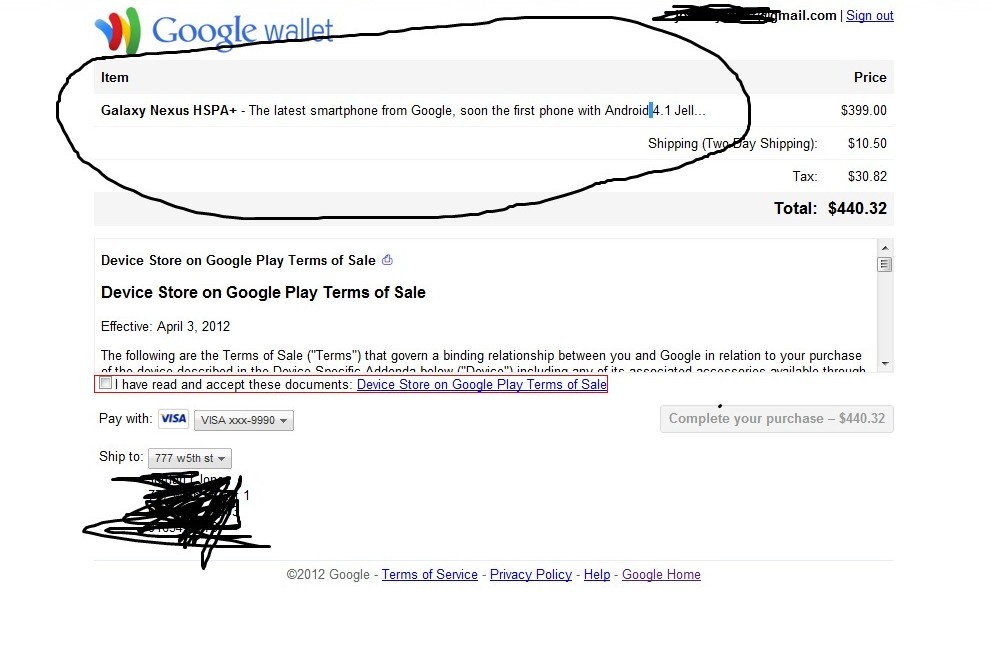Click the terms scrollbar thumb
Viewport: 993px width, 646px height.
[885, 264]
